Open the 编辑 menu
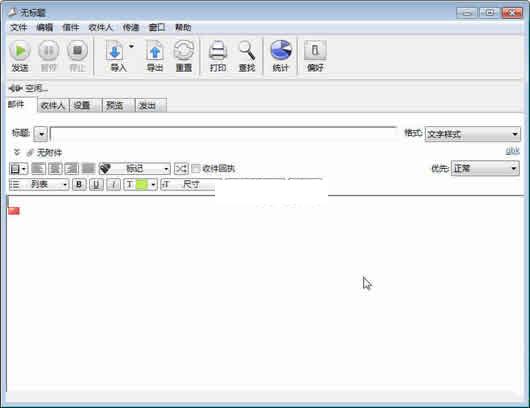This screenshot has height=408, width=530. coord(44,27)
